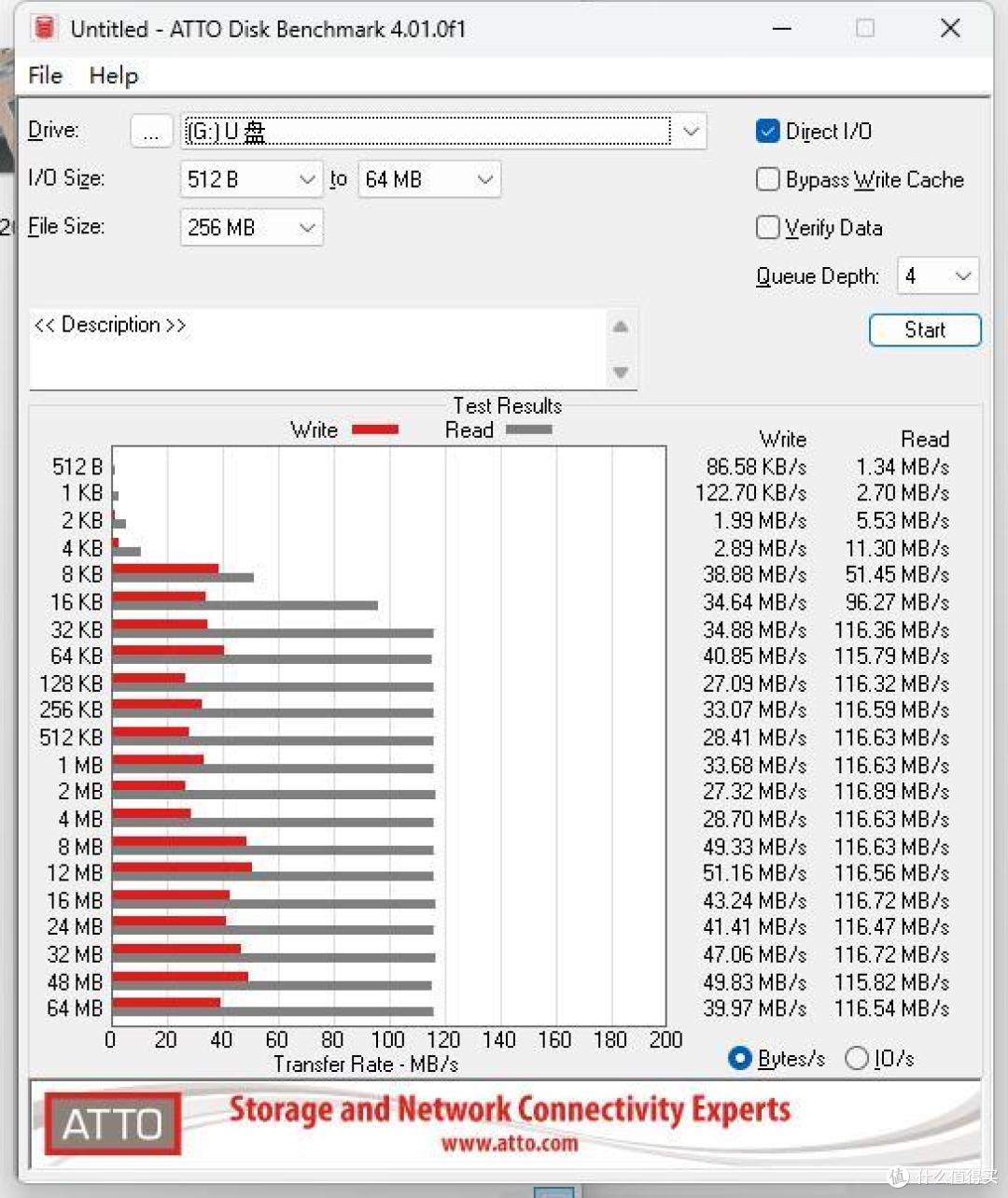Open the www.atto.com link
The width and height of the screenshot is (1008, 1198).
pyautogui.click(x=510, y=1144)
